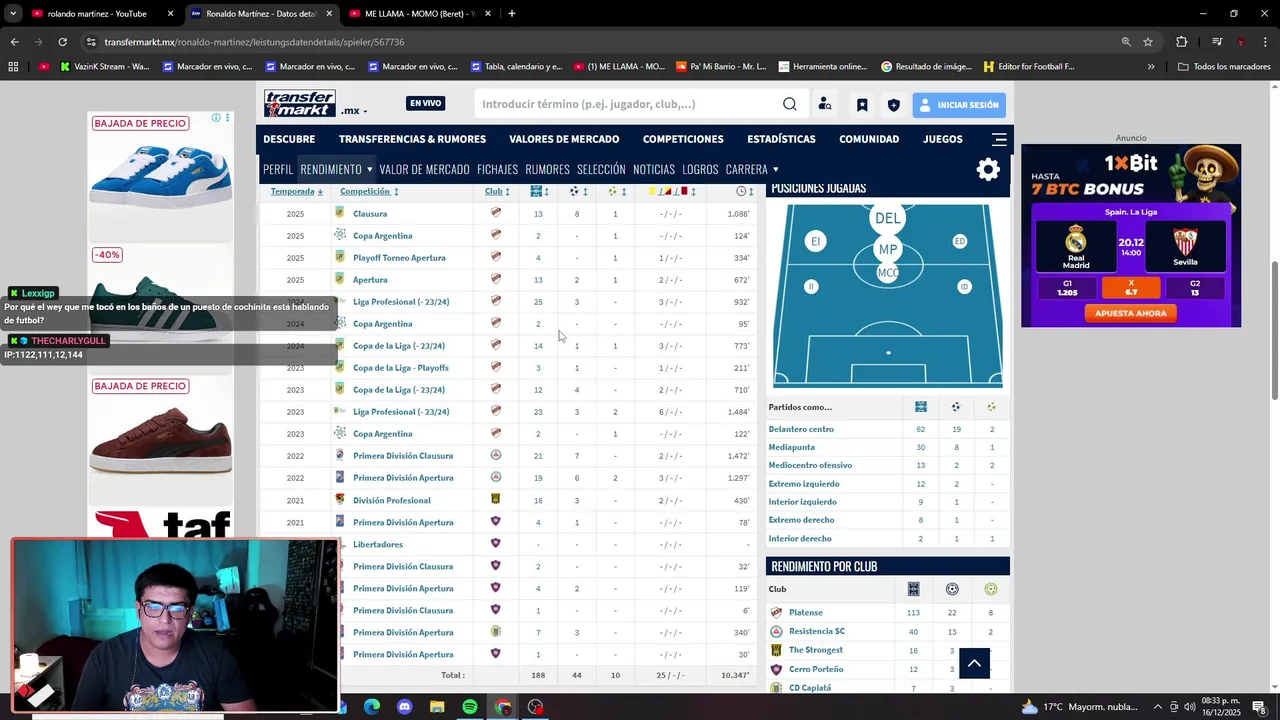Open File Explorer from the taskbar
The height and width of the screenshot is (720, 1280).
tap(437, 707)
